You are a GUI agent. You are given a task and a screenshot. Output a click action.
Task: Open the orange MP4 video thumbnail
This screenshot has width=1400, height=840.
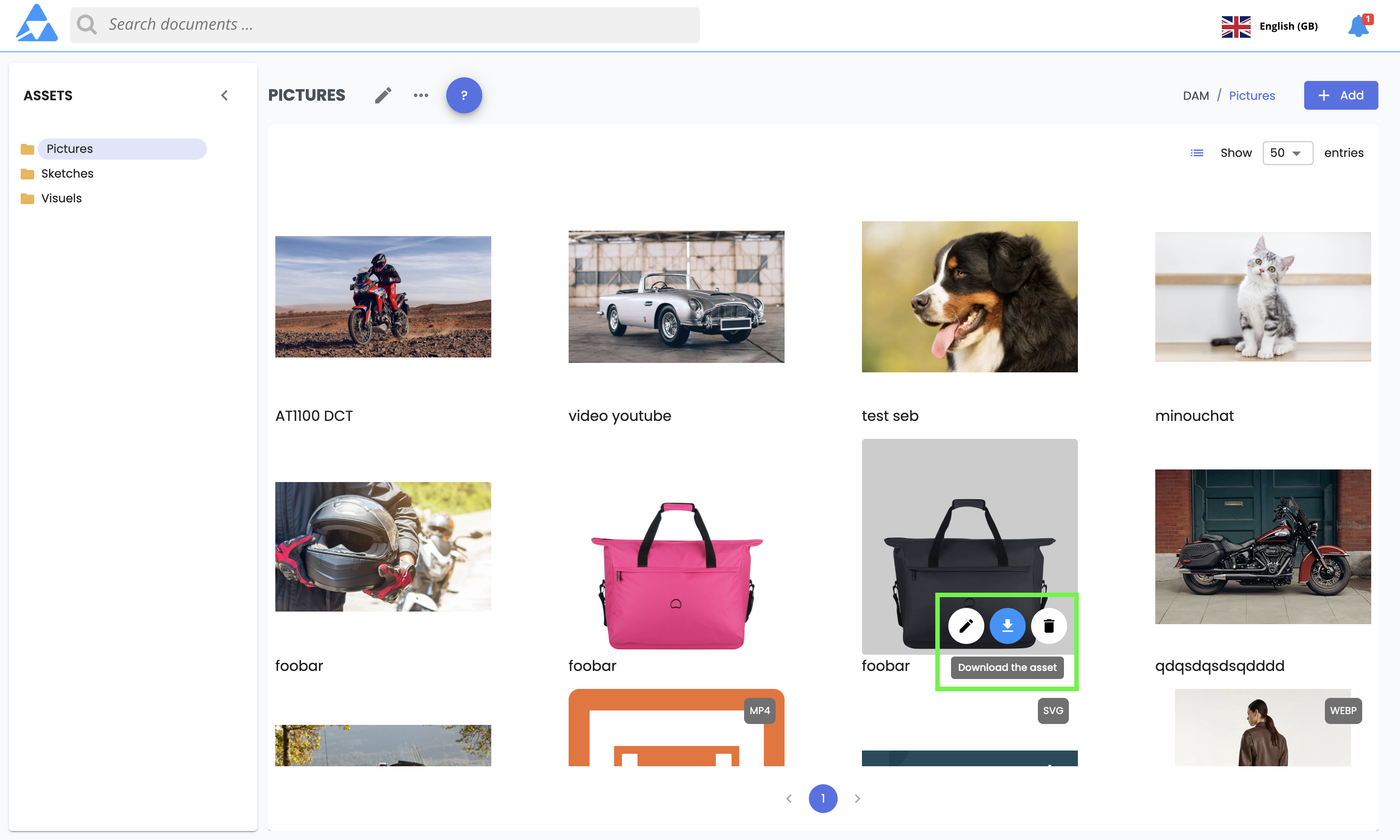point(676,728)
